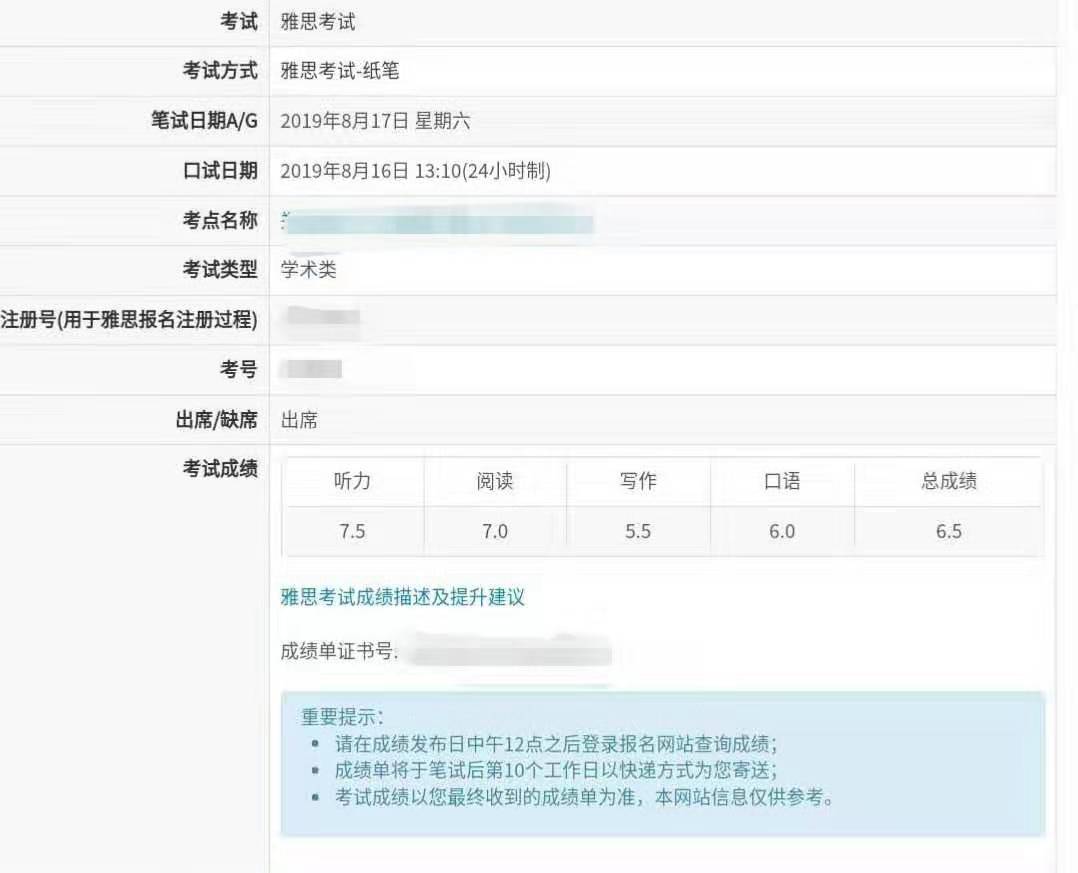
Task: Click the speaking test date 2019年8月16日 13:10
Action: click(415, 171)
